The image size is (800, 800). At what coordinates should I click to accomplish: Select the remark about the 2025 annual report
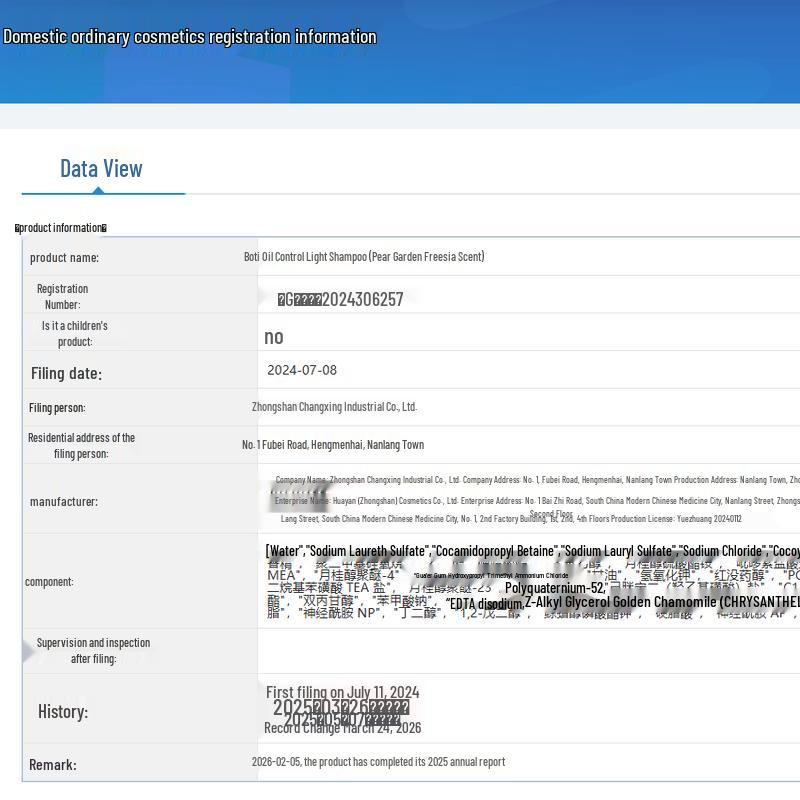(378, 762)
